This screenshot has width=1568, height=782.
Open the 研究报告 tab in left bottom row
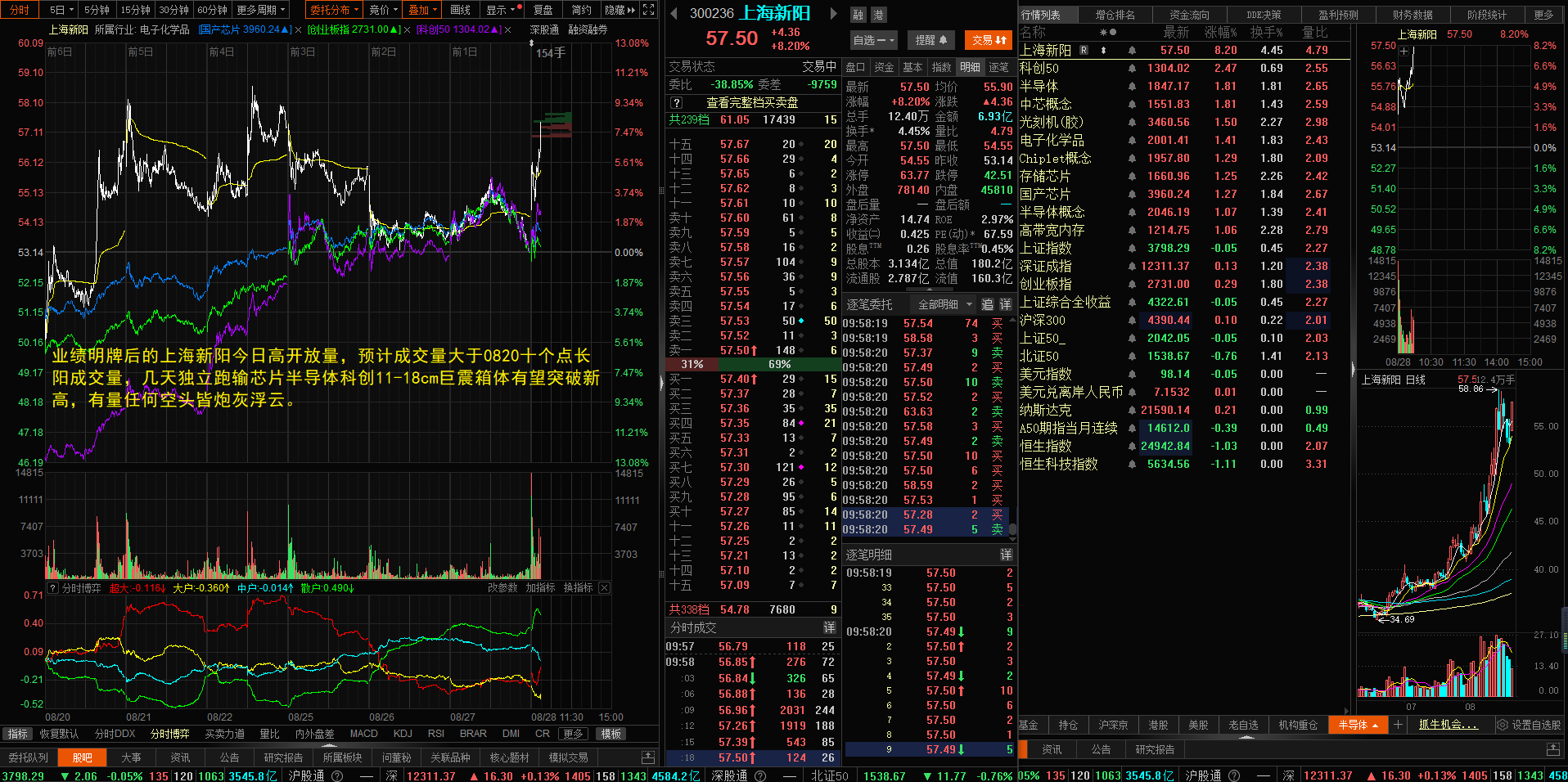pyautogui.click(x=283, y=757)
